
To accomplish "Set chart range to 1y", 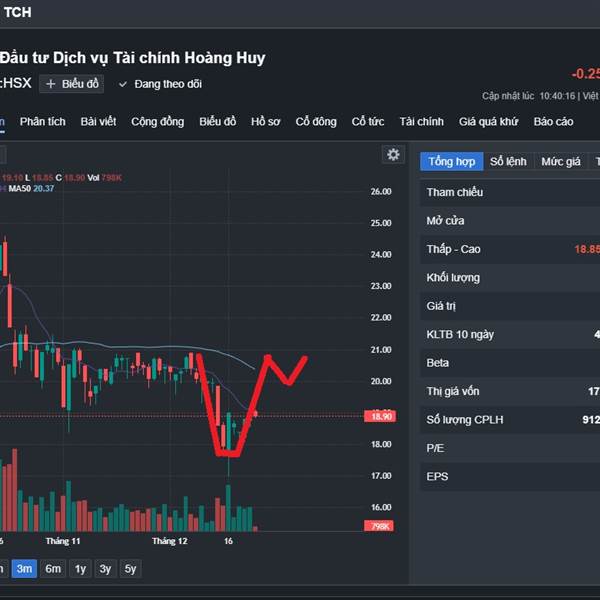I will pos(80,569).
